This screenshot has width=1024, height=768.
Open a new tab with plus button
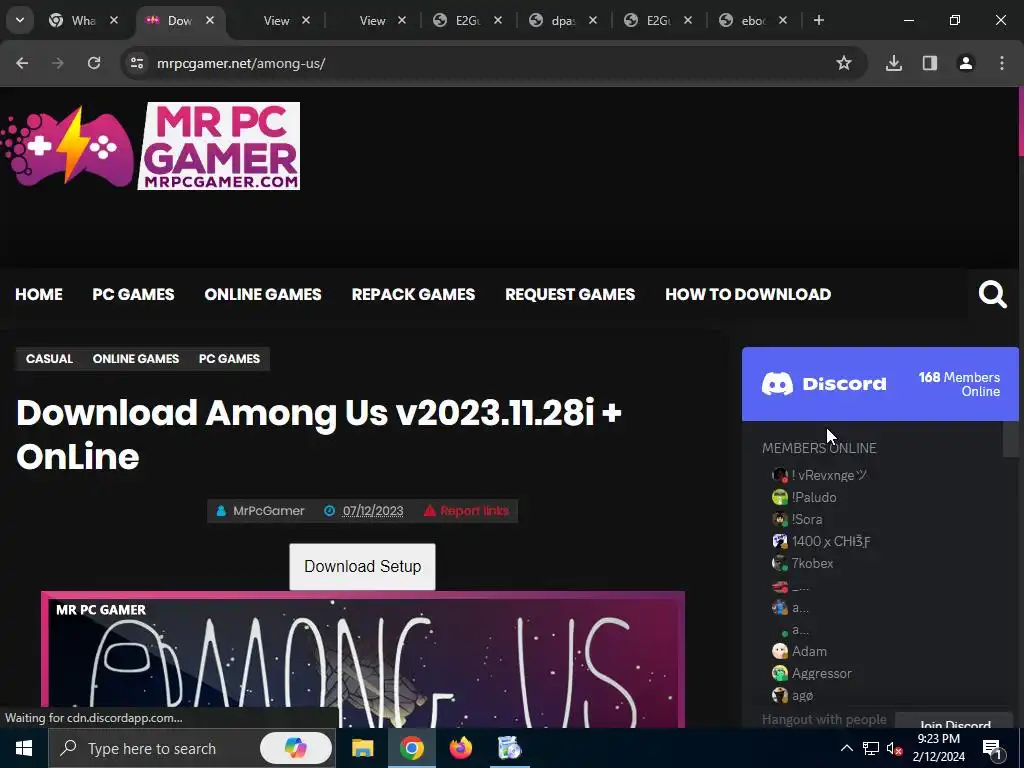pos(818,20)
